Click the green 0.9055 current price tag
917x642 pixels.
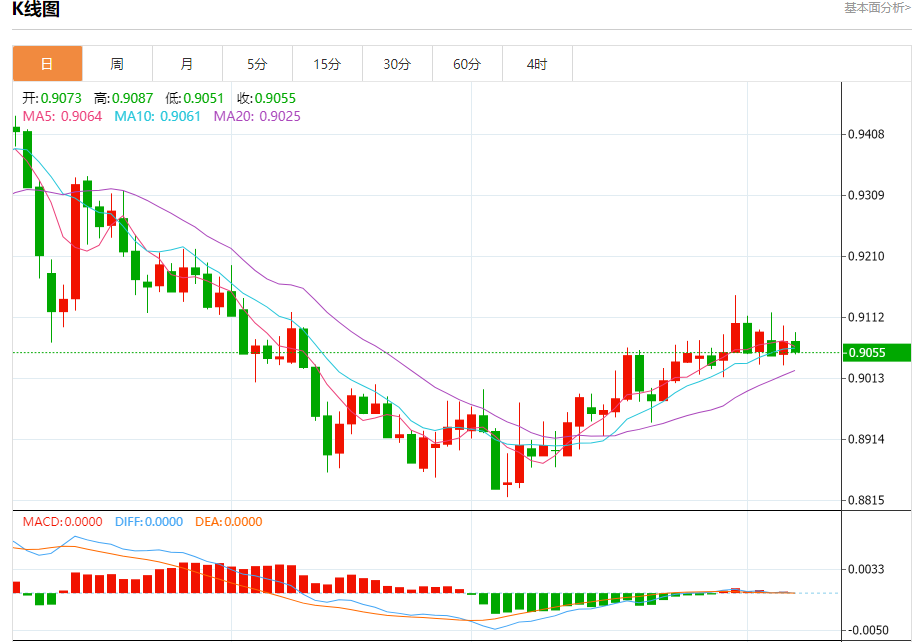click(x=877, y=353)
